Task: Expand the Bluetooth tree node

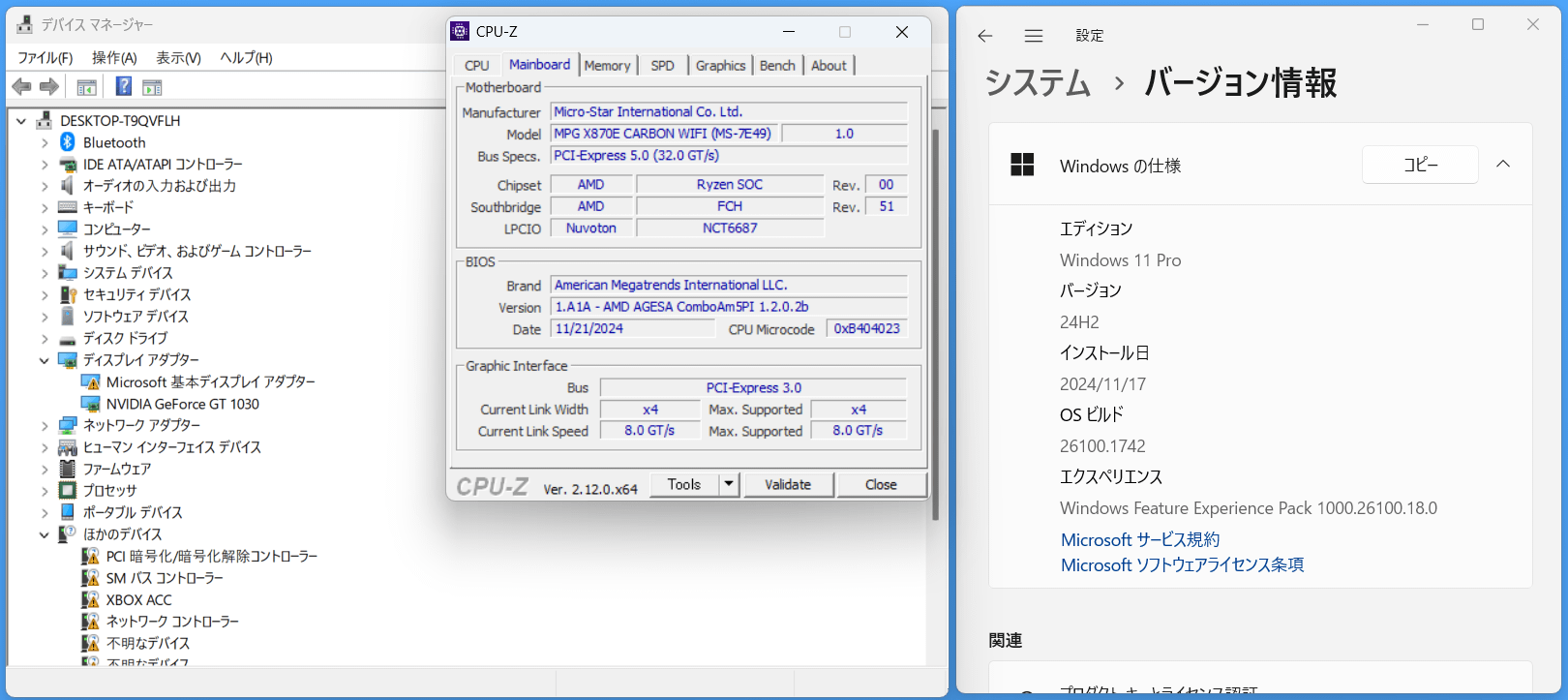Action: coord(45,142)
